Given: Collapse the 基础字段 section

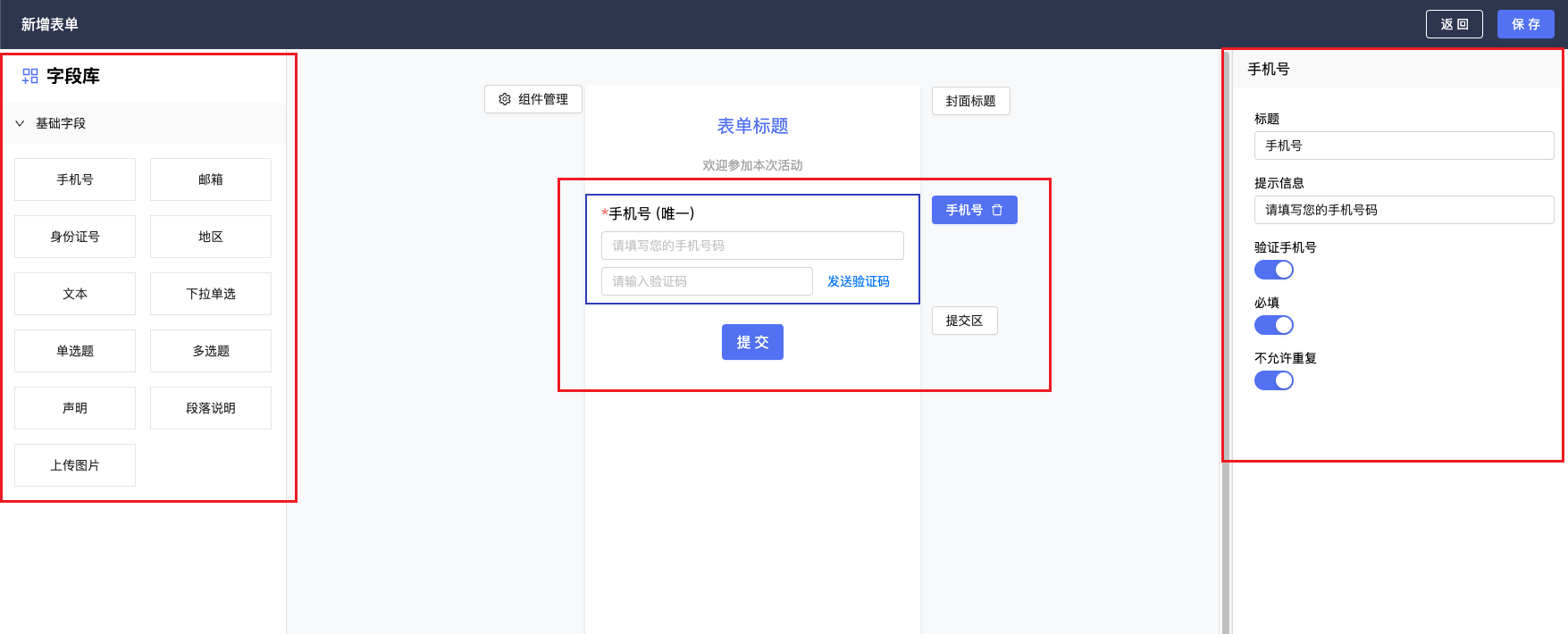Looking at the screenshot, I should click(20, 123).
